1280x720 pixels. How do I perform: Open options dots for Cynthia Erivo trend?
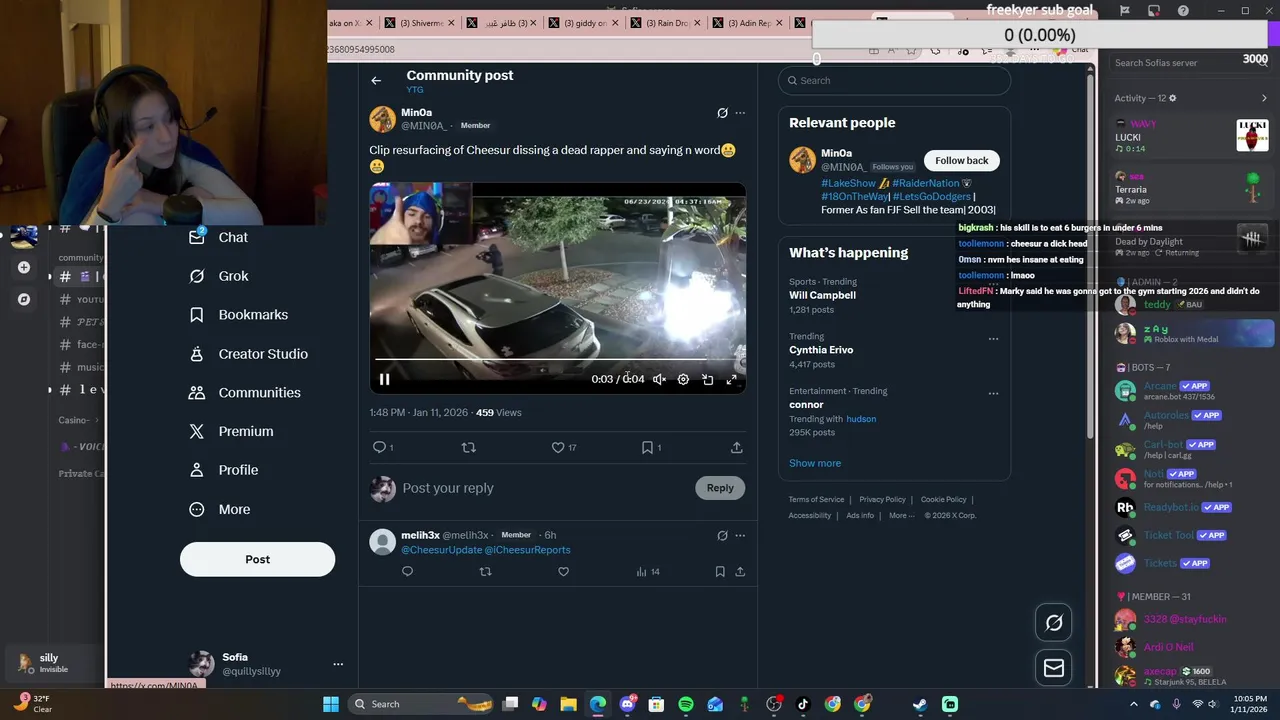click(993, 339)
